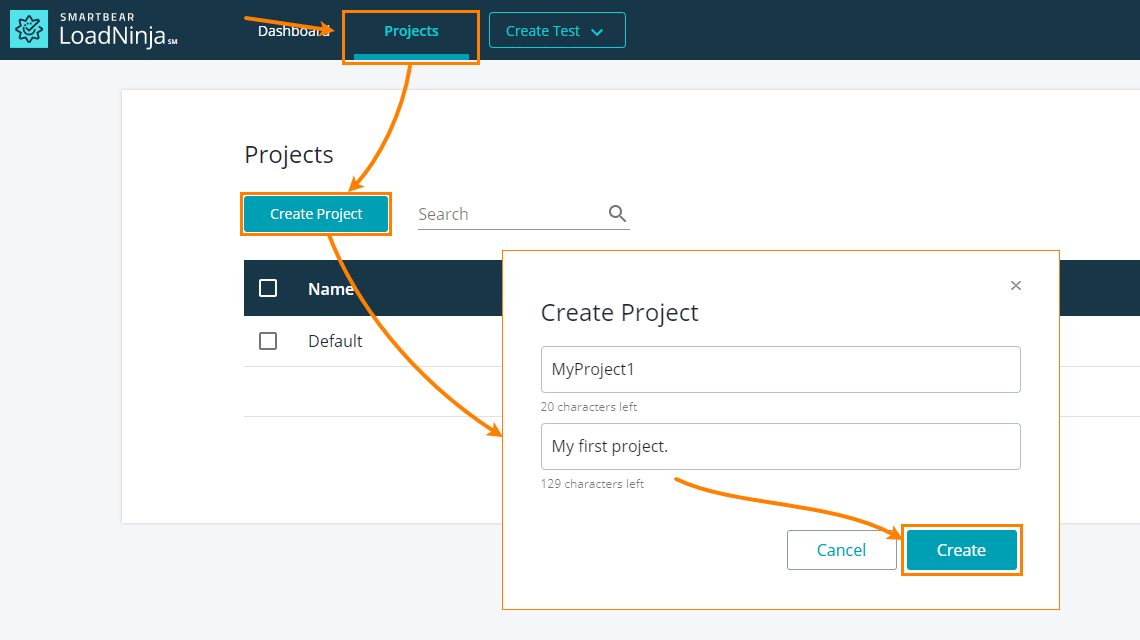Toggle the select-all checkbox in table header
This screenshot has width=1140, height=640.
point(268,288)
